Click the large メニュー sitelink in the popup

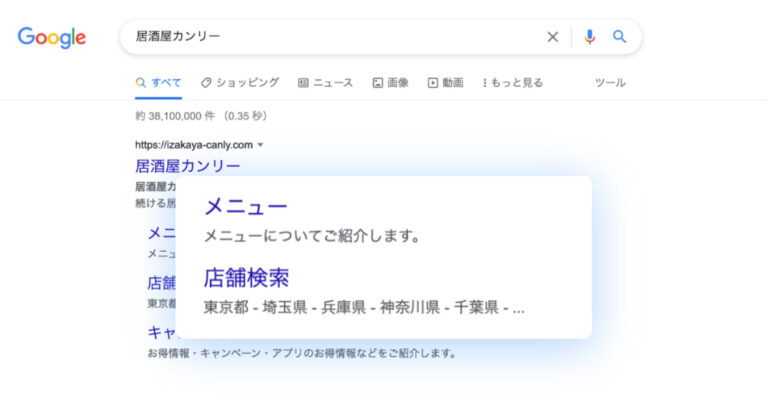(x=245, y=206)
